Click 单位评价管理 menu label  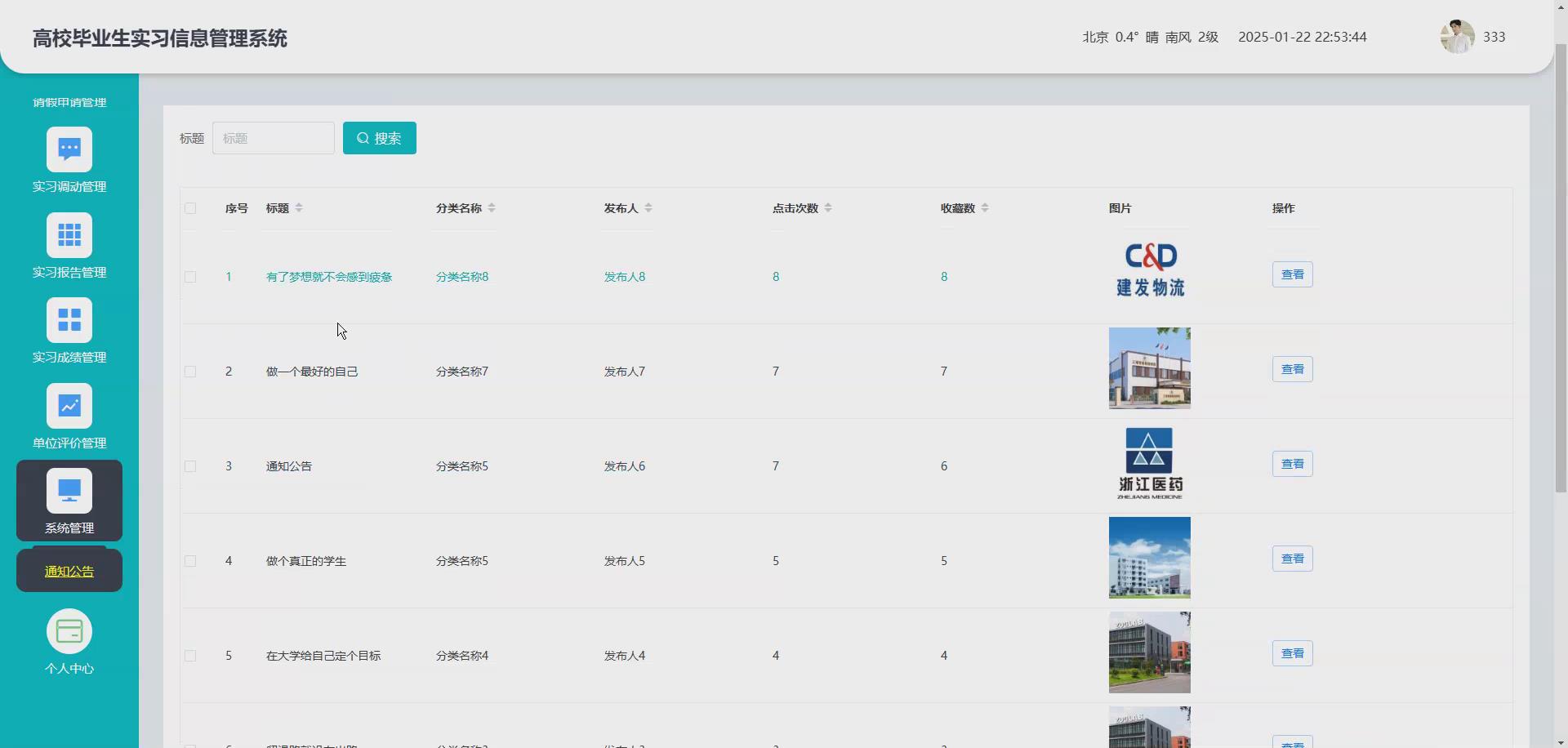coord(69,443)
